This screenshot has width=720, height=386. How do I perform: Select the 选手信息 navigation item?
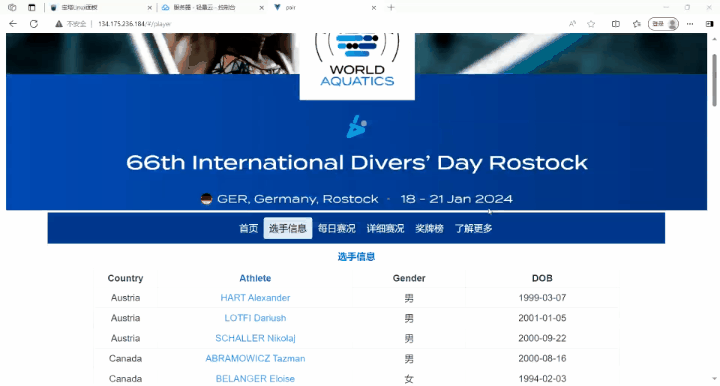288,228
